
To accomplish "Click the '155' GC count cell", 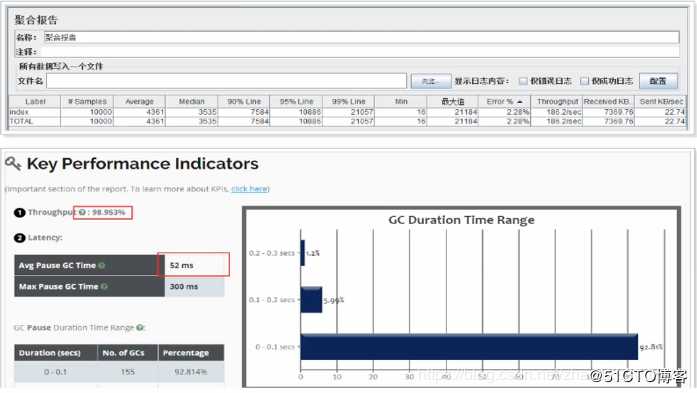I will coord(128,372).
